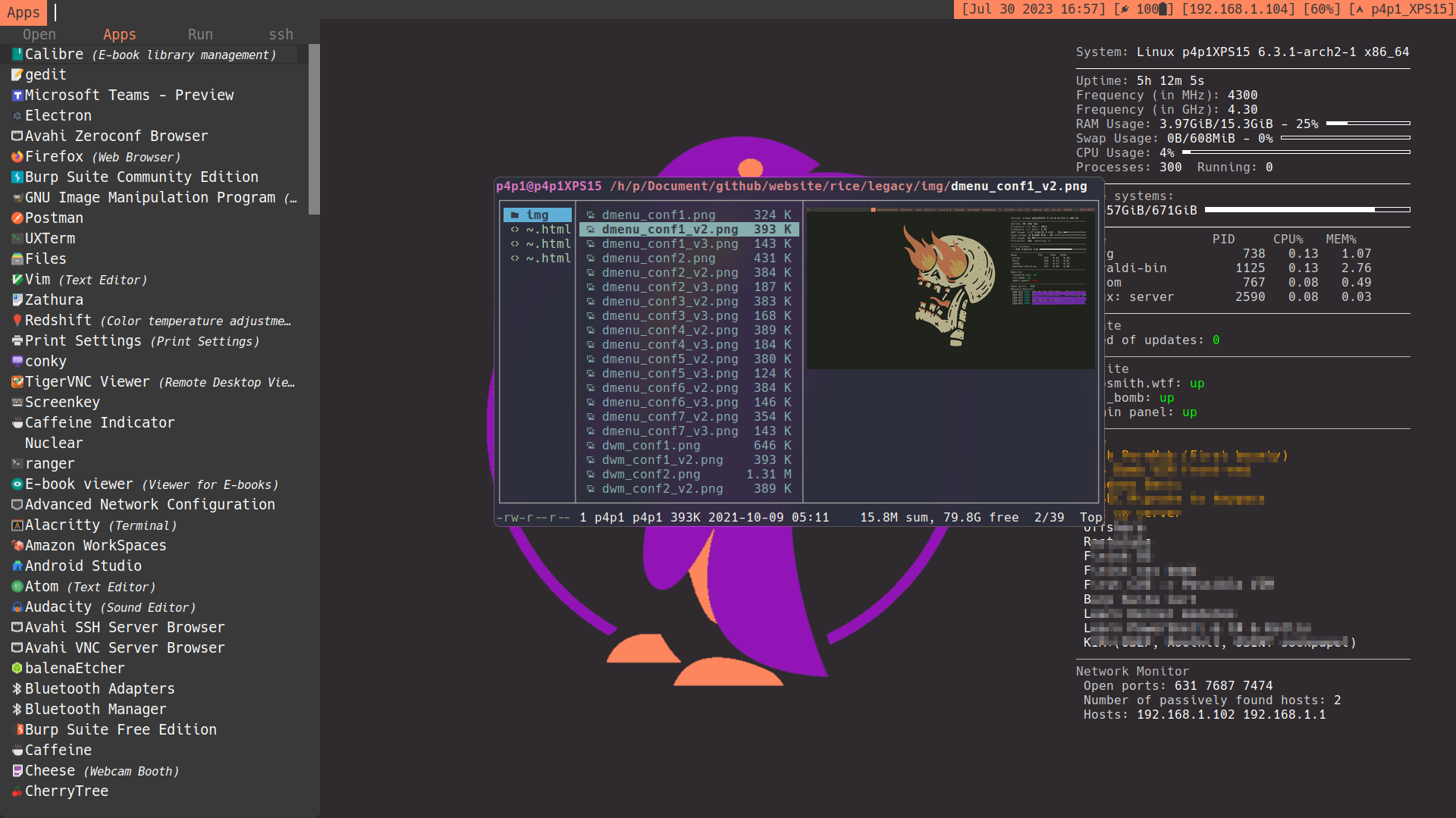
Task: Click the Burp Suite Community Edition icon
Action: pos(17,177)
